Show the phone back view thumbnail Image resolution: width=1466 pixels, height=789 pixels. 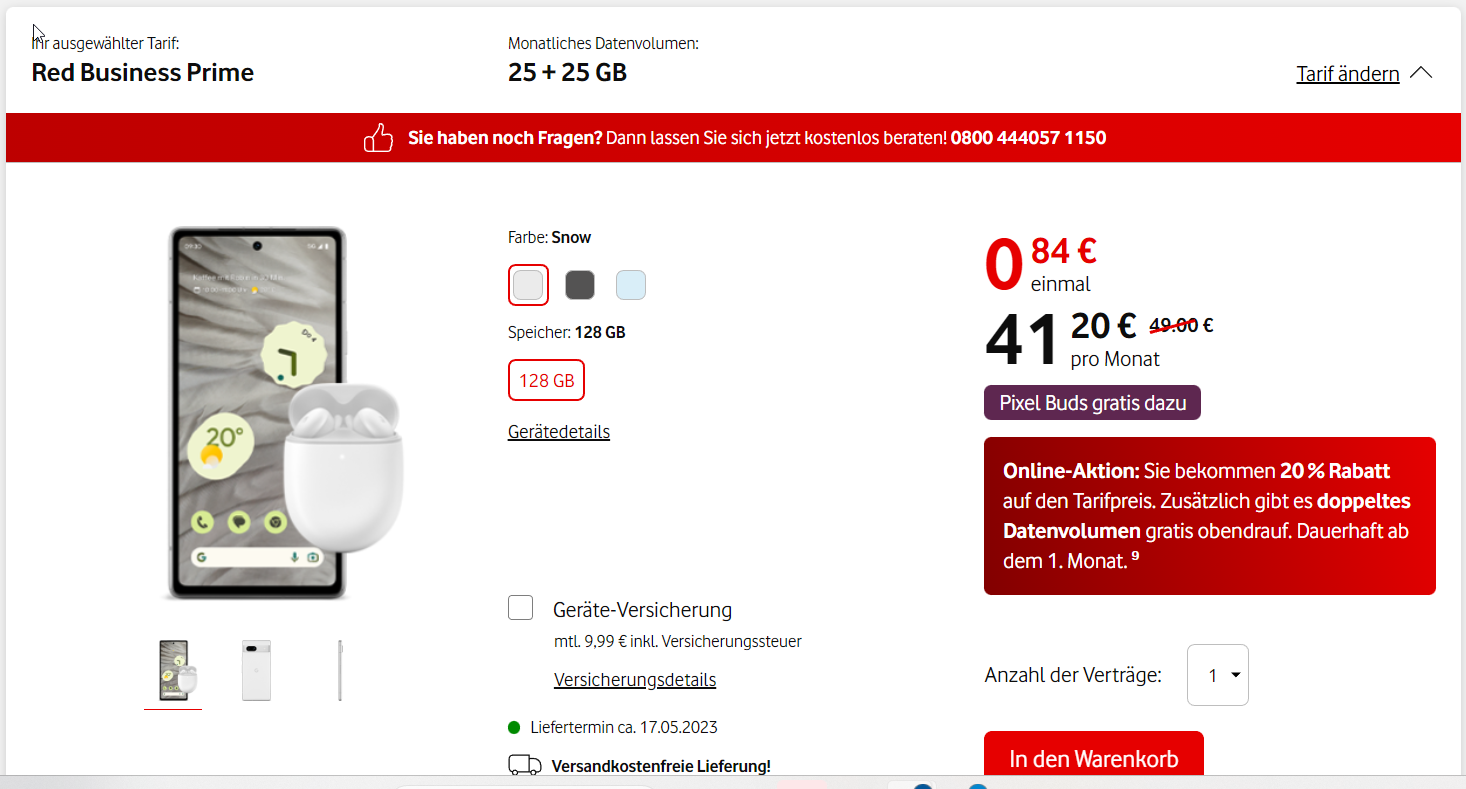tap(257, 670)
